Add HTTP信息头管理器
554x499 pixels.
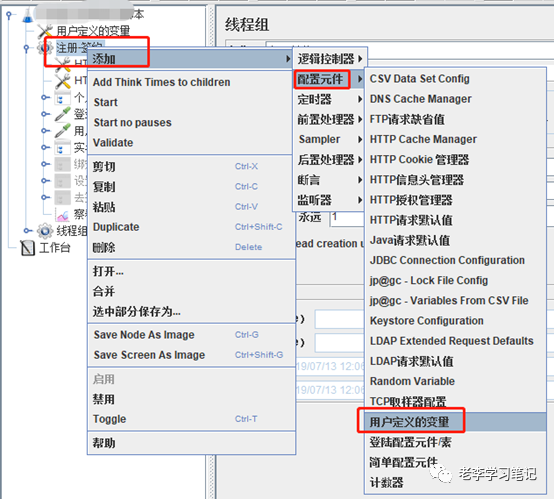[455, 180]
